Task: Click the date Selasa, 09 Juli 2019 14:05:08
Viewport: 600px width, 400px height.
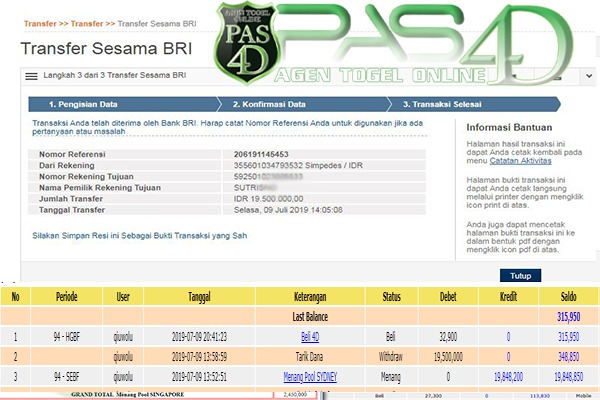Action: pos(288,210)
